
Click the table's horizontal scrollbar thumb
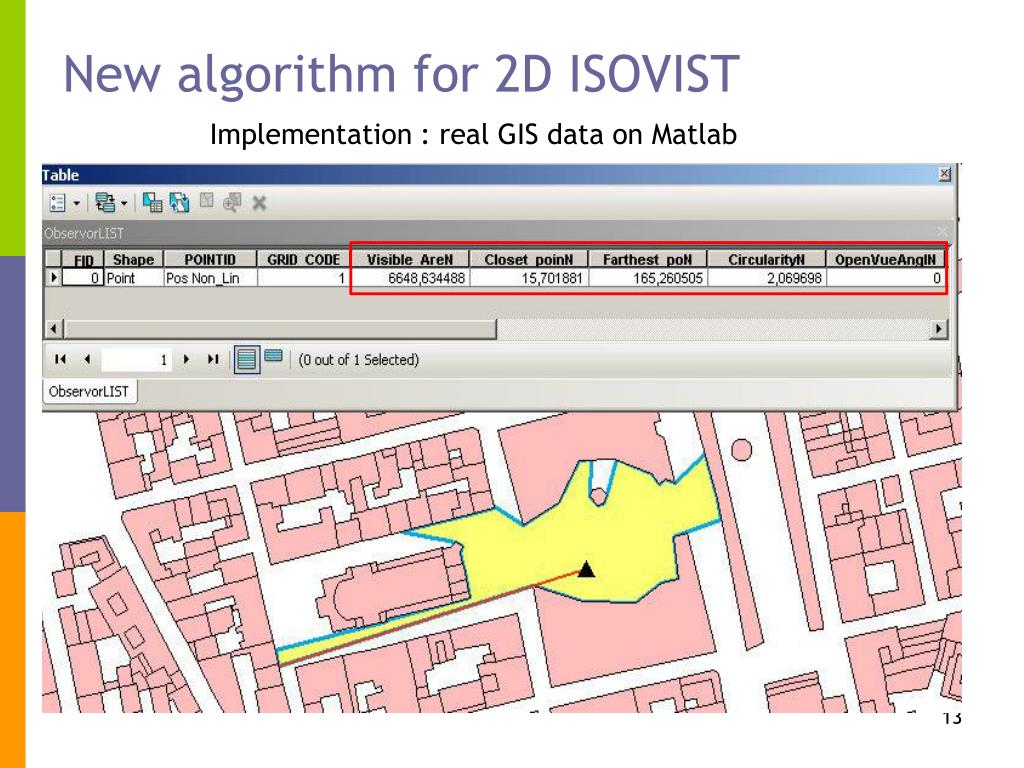(x=281, y=328)
